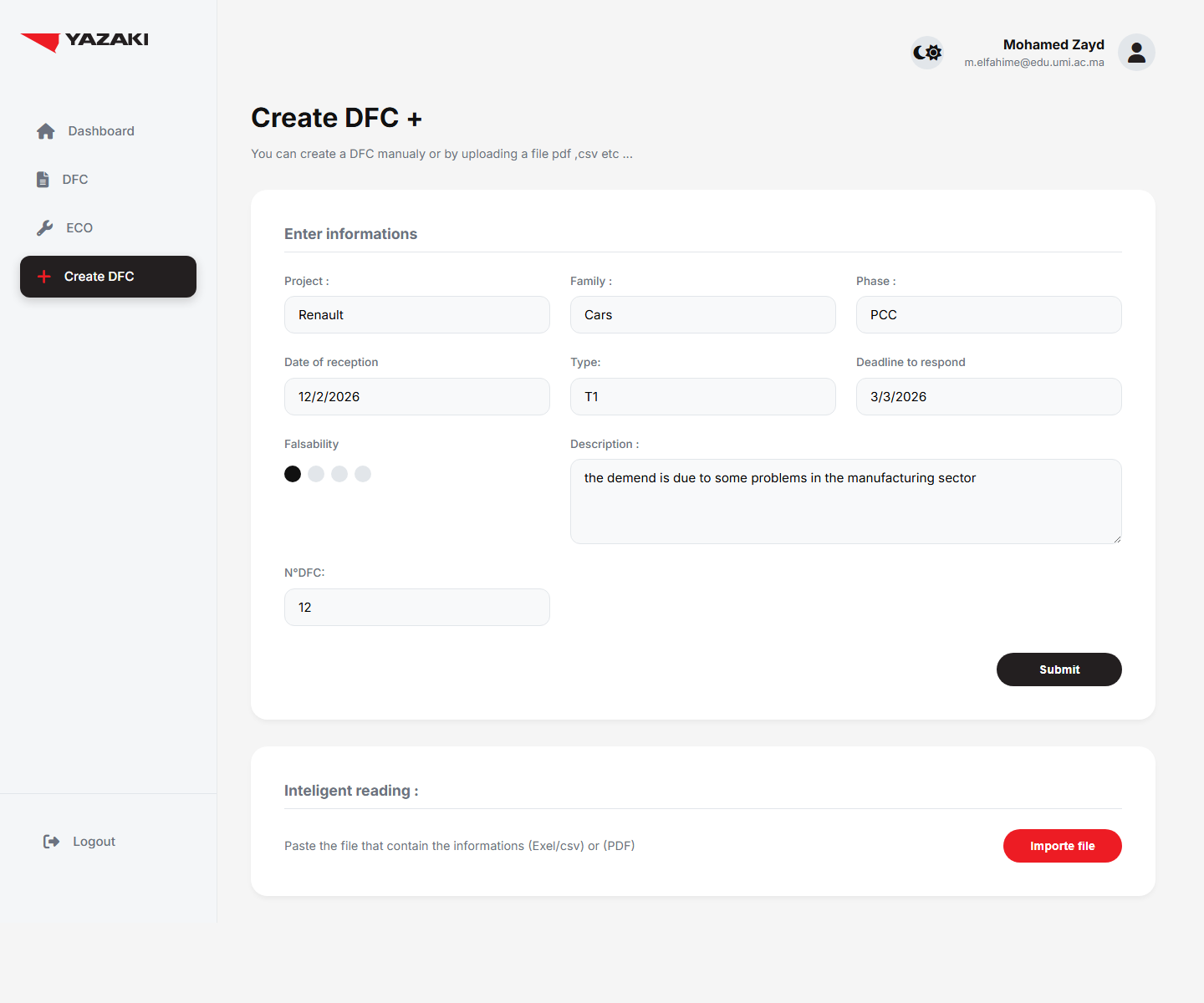Image resolution: width=1204 pixels, height=1003 pixels.
Task: Select Create DFC in sidebar
Action: click(x=108, y=277)
